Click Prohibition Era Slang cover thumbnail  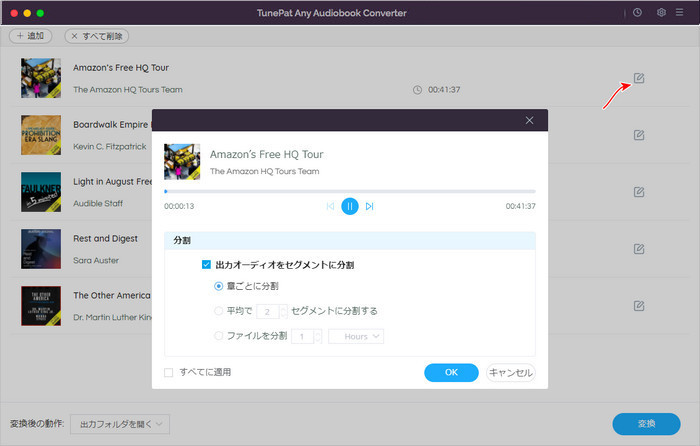click(41, 135)
